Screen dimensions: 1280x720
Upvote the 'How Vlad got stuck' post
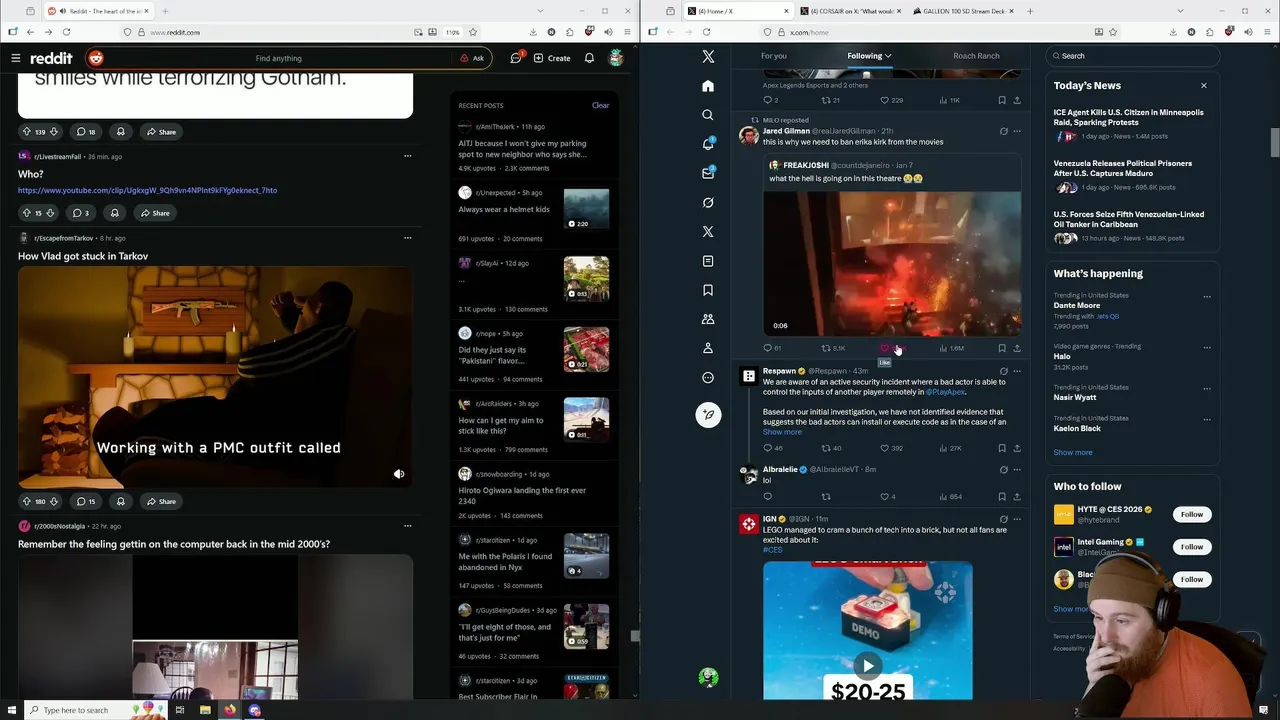coord(26,501)
